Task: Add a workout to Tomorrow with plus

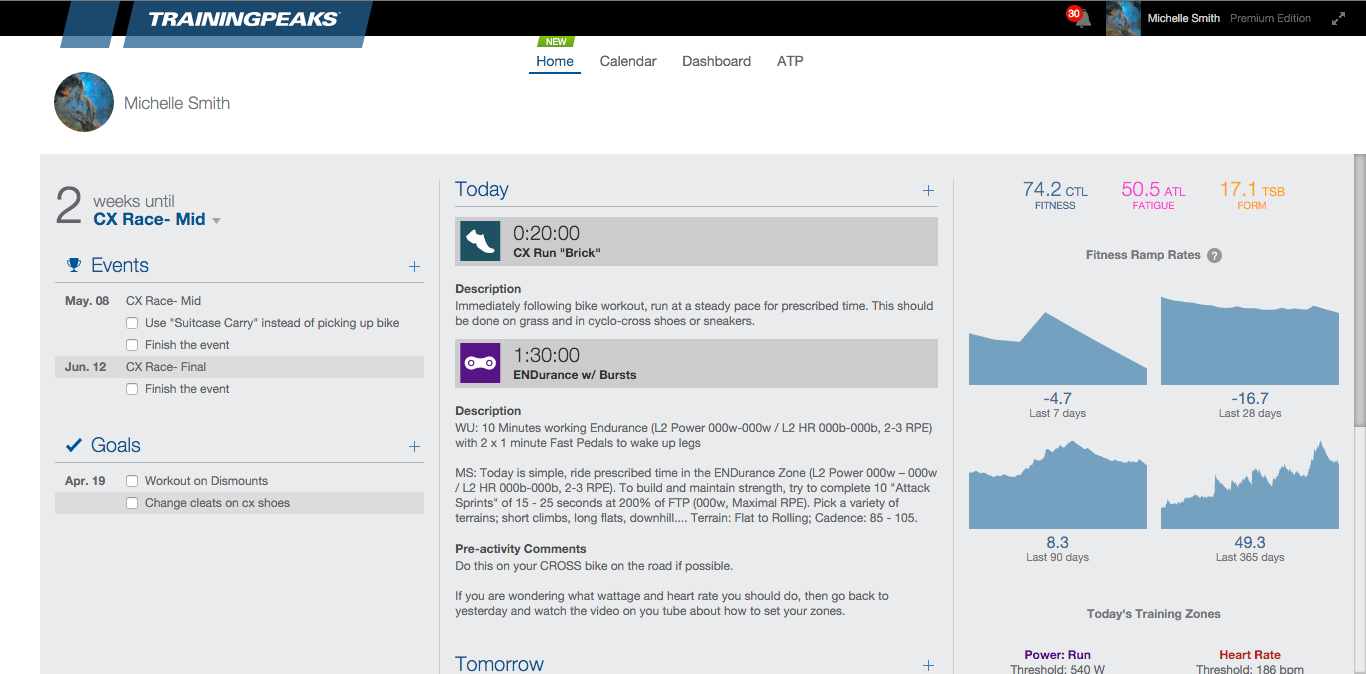Action: click(928, 665)
